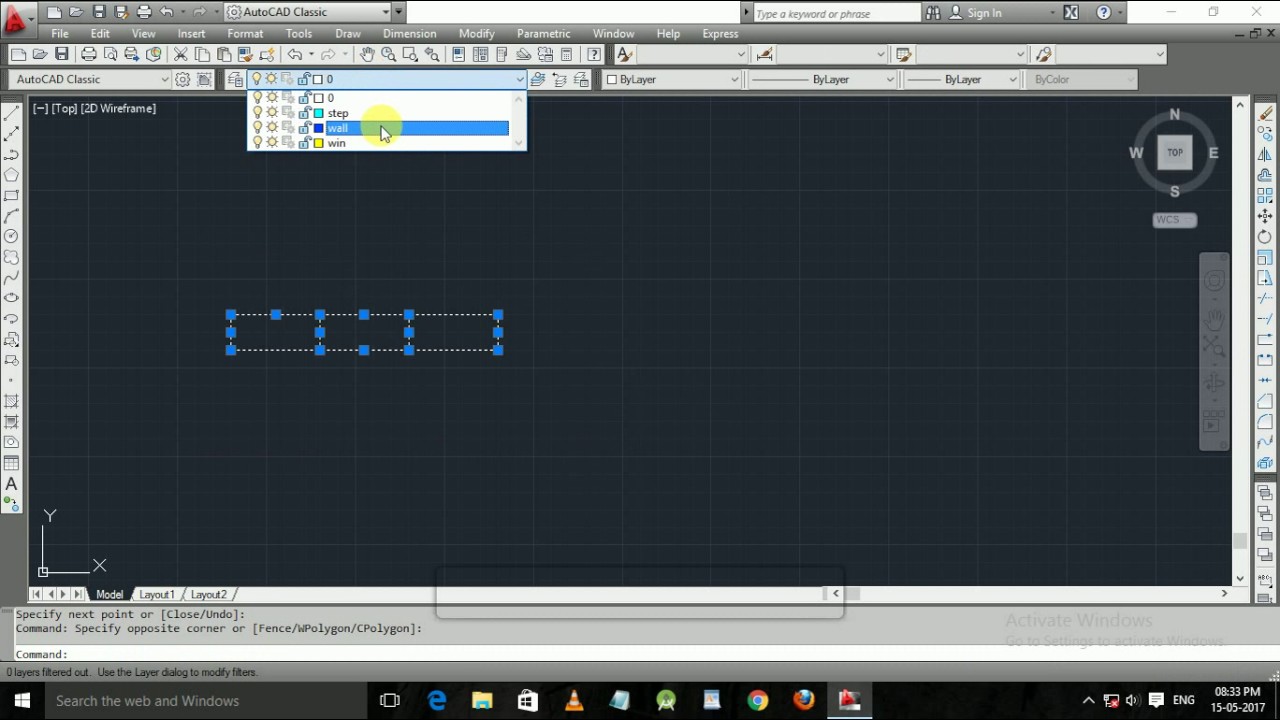Screen dimensions: 1280x720
Task: Click the Erase tool in Modify toolbar
Action: tap(1265, 112)
